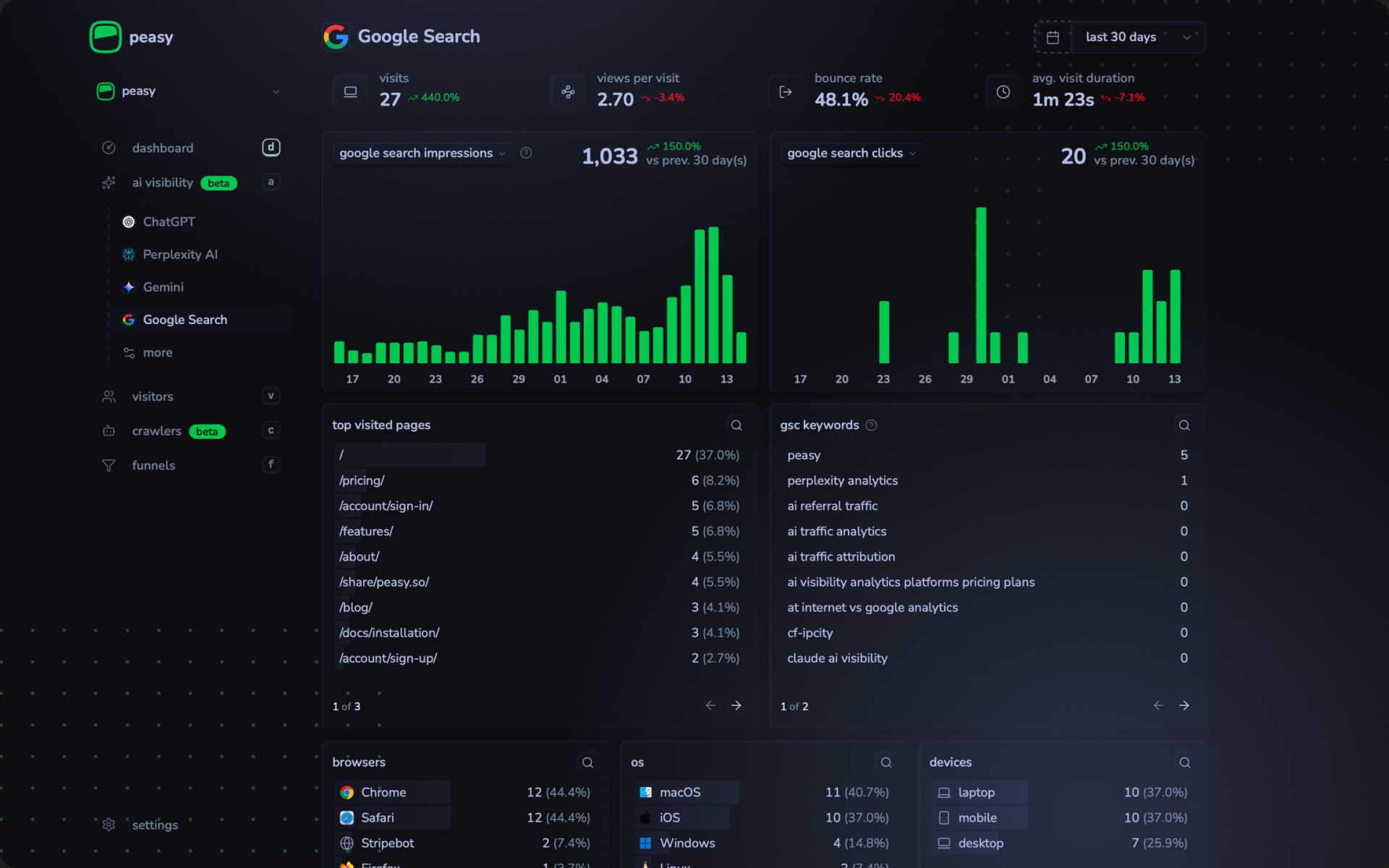Click the calendar icon next to date range

point(1053,37)
